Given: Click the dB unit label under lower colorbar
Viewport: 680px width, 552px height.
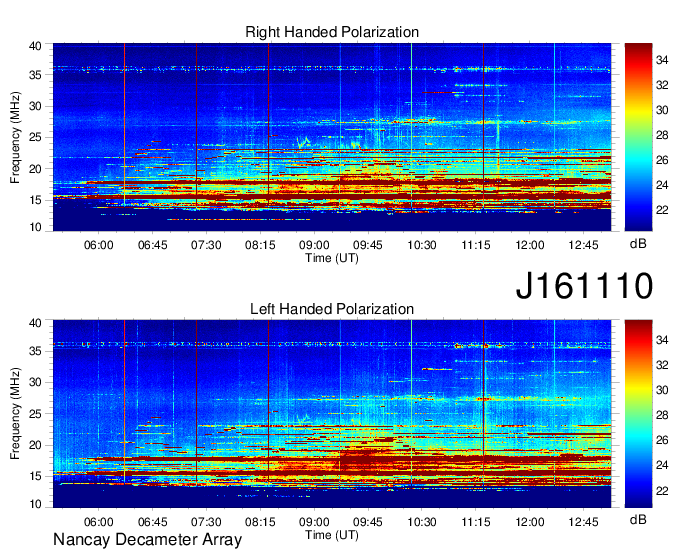Looking at the screenshot, I should coord(638,519).
